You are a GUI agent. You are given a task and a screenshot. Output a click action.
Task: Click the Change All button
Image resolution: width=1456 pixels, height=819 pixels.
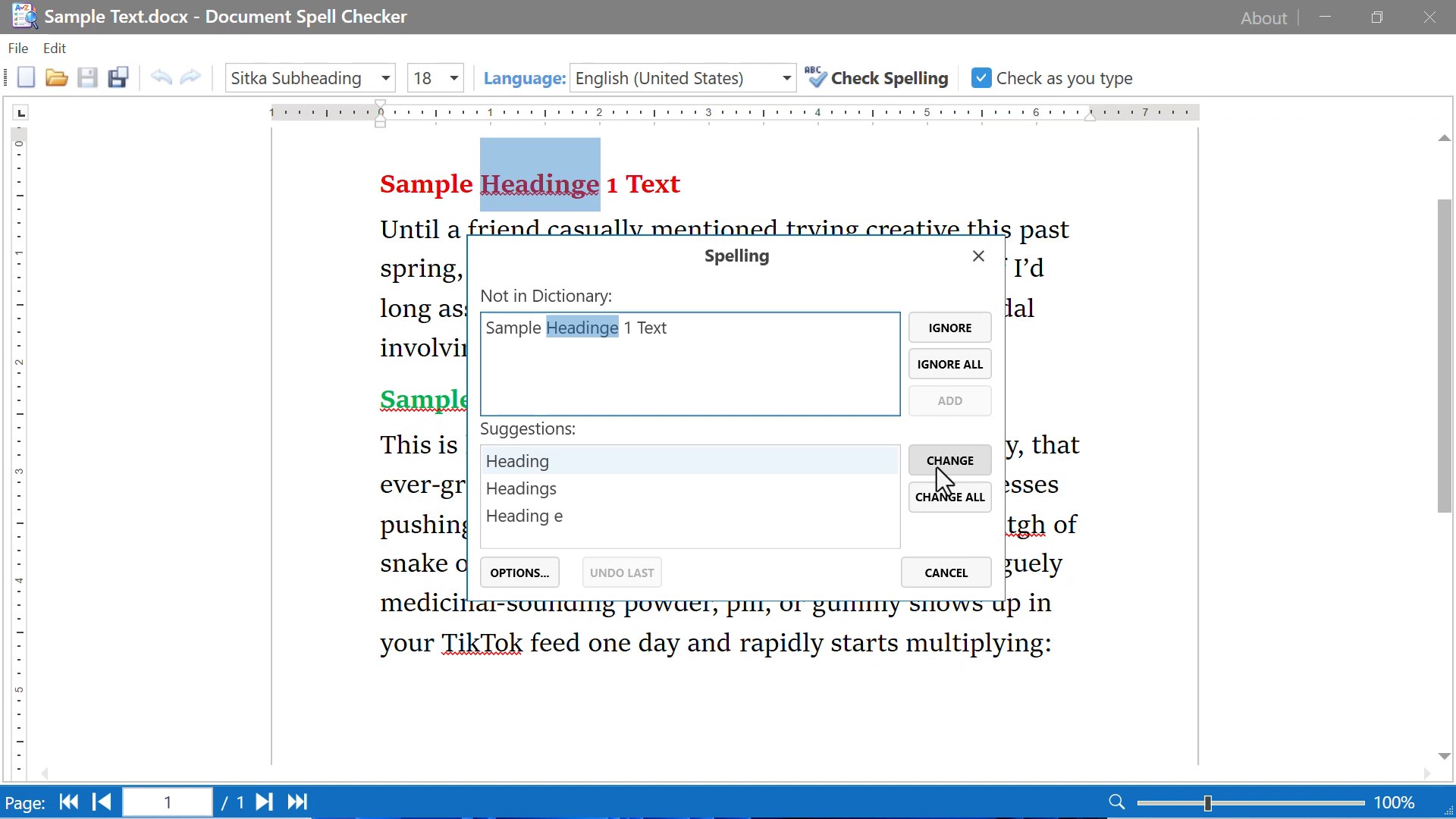pos(949,497)
